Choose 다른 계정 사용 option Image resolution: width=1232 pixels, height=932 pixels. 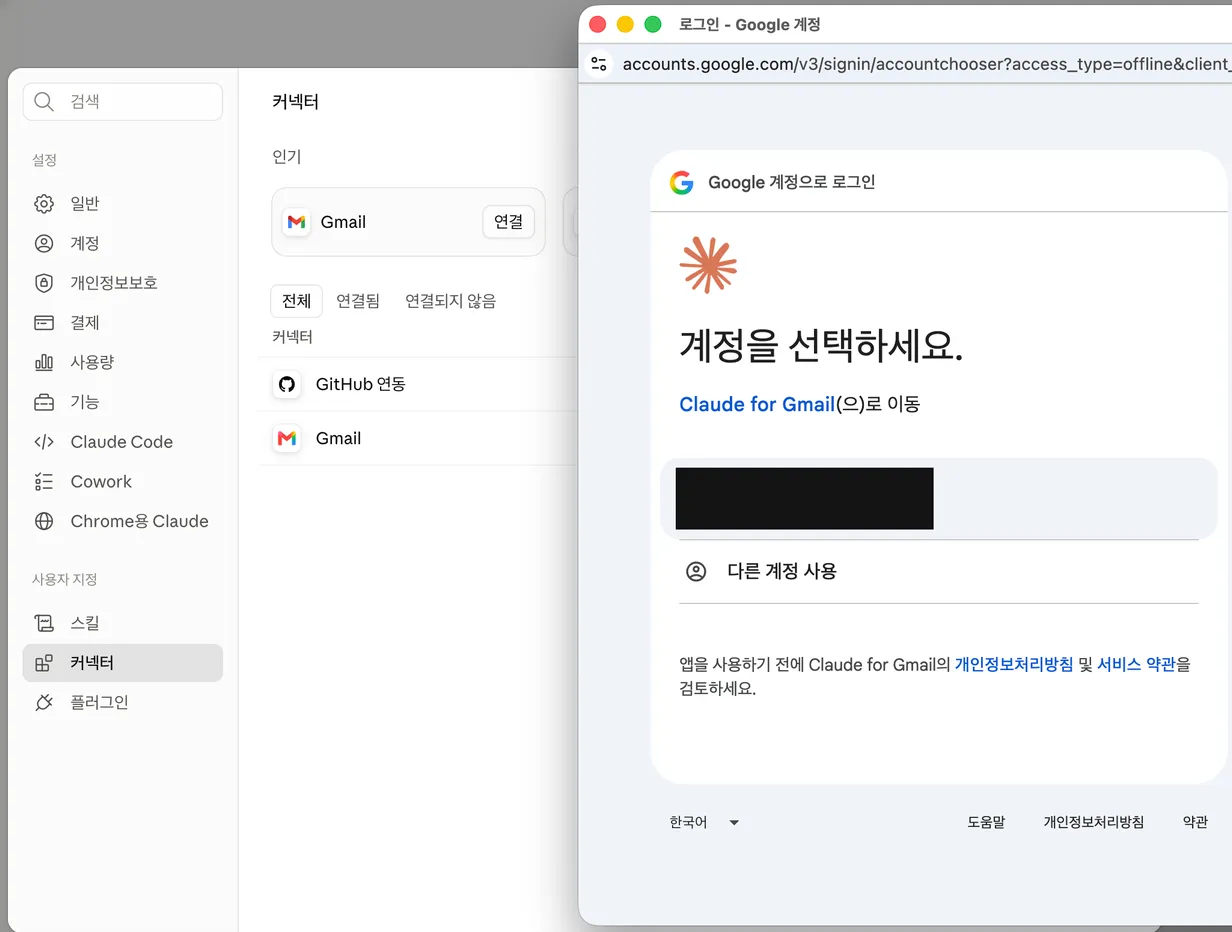938,572
